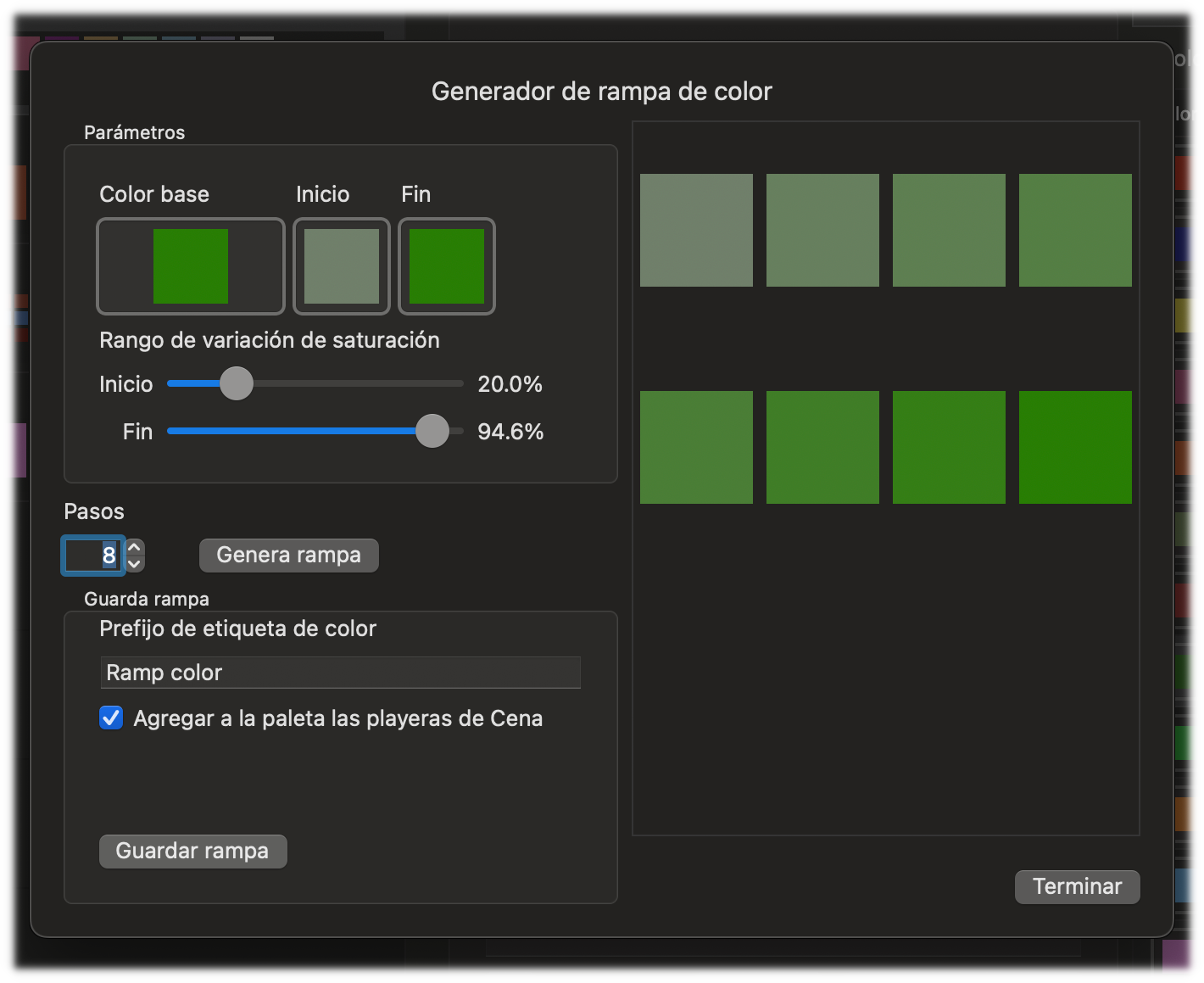The width and height of the screenshot is (1204, 983).
Task: Select the first grayish-green ramp swatch
Action: coord(696,230)
